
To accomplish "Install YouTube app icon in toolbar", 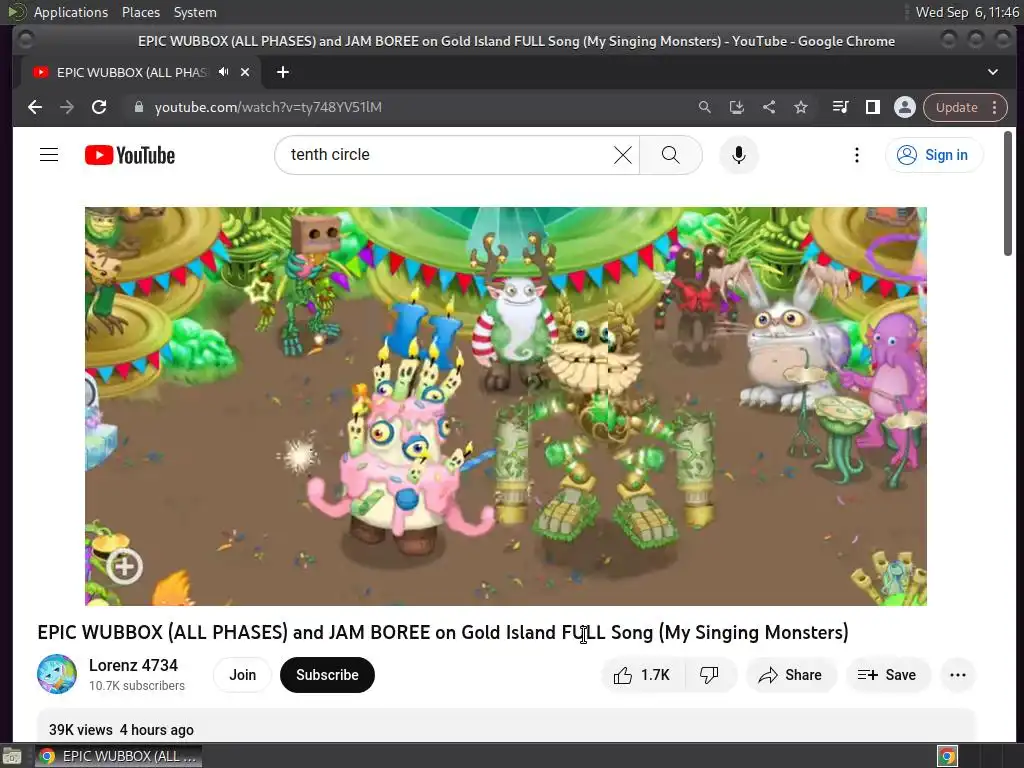I will pos(737,107).
